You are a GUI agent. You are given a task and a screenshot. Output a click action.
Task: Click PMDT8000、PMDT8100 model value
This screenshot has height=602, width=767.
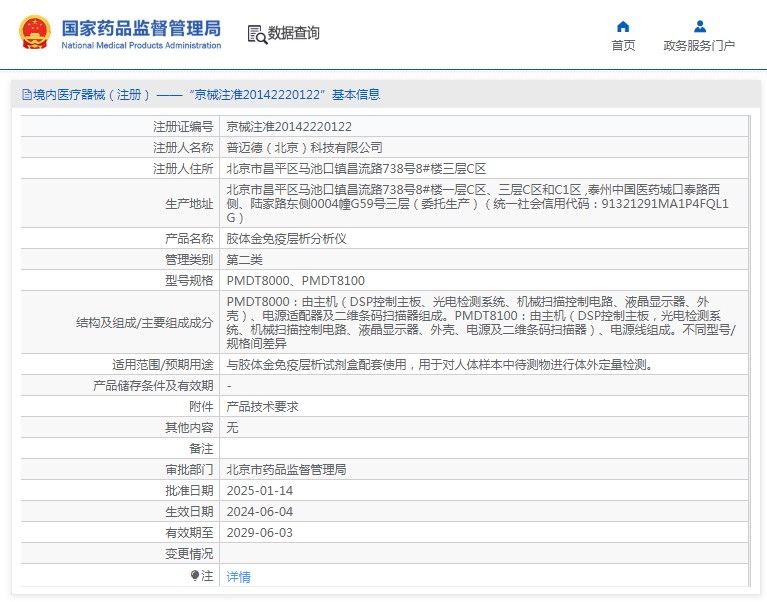pyautogui.click(x=296, y=281)
